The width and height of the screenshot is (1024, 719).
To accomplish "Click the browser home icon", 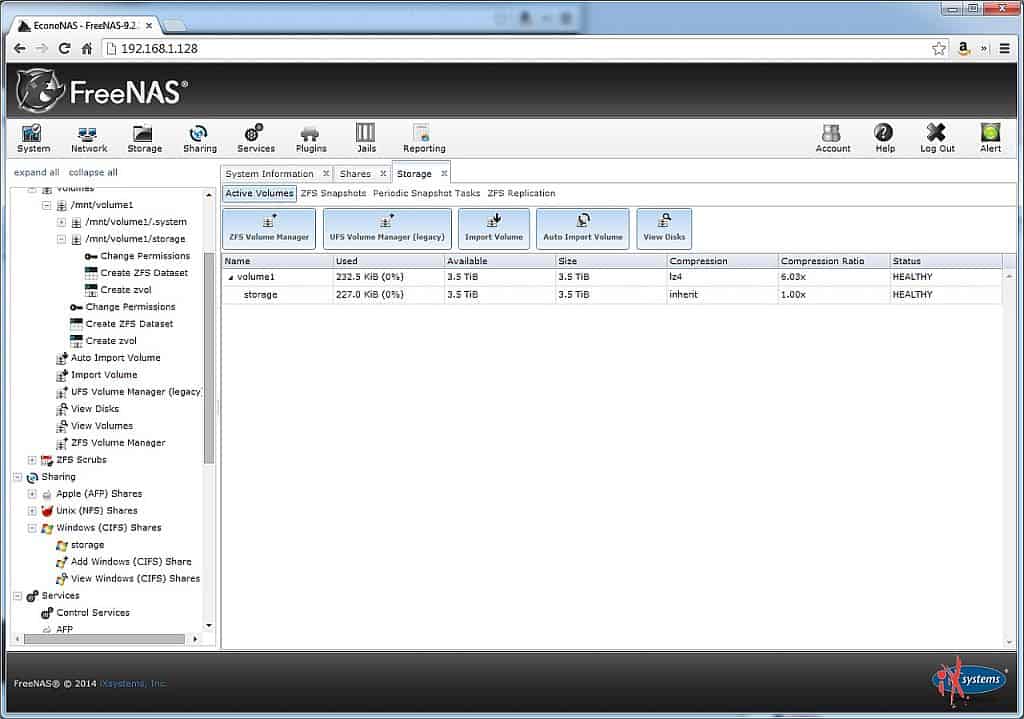I will point(86,48).
